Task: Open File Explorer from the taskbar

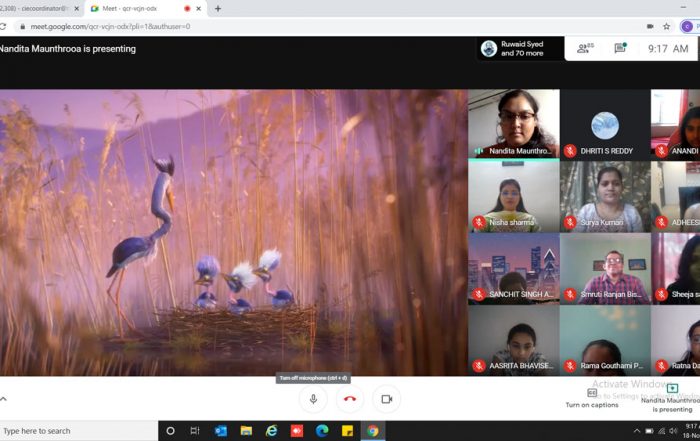Action: pos(246,431)
